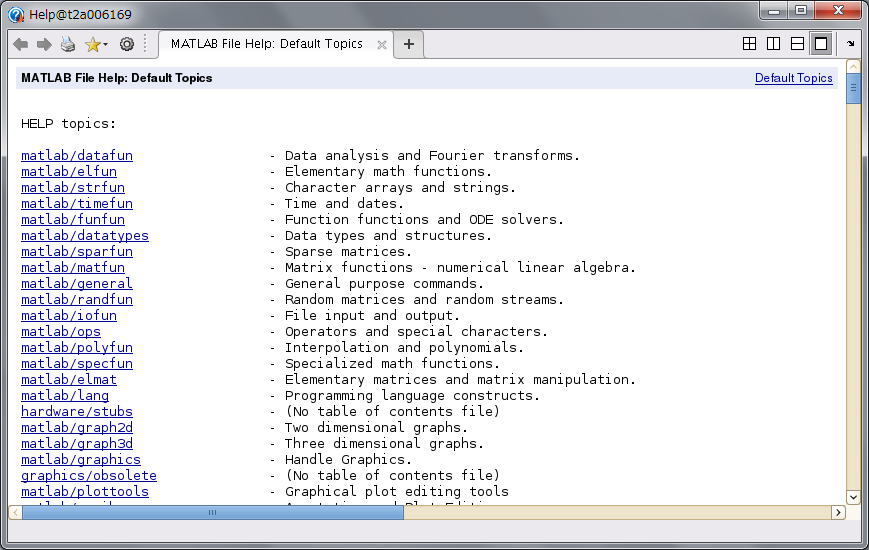Switch to left/right split layout icon

coord(773,44)
